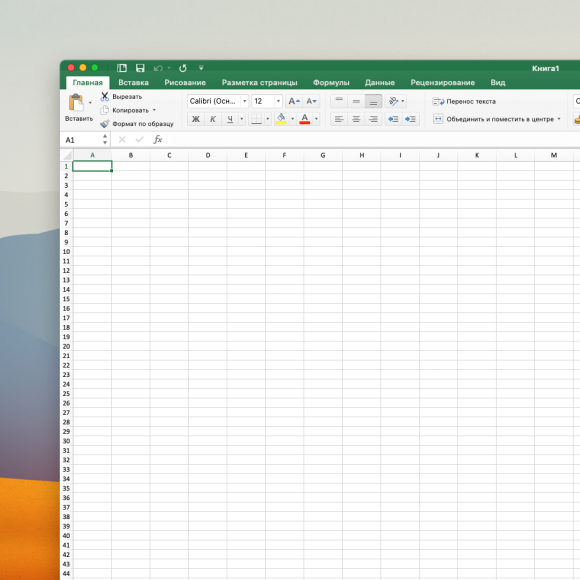
Task: Click the workbook template icon in title bar
Action: click(122, 68)
